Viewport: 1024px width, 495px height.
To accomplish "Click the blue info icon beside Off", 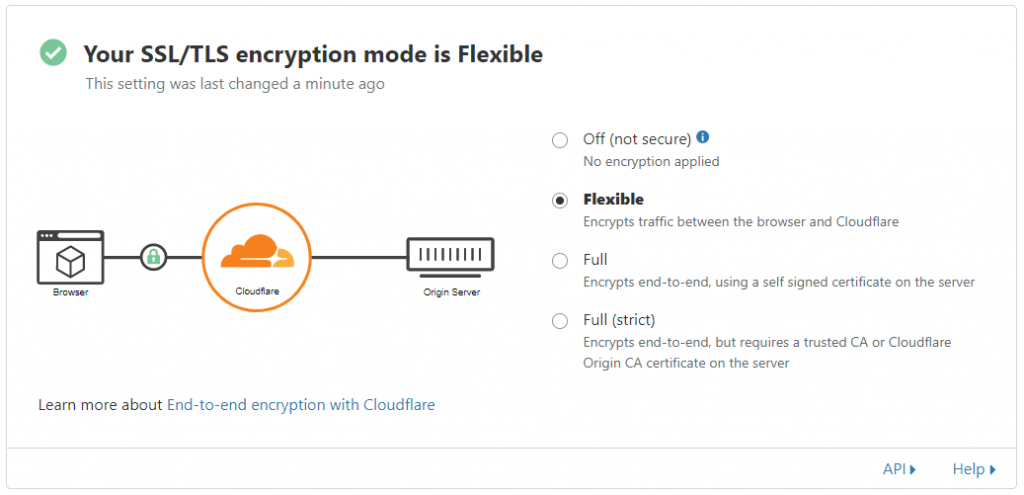I will point(703,138).
